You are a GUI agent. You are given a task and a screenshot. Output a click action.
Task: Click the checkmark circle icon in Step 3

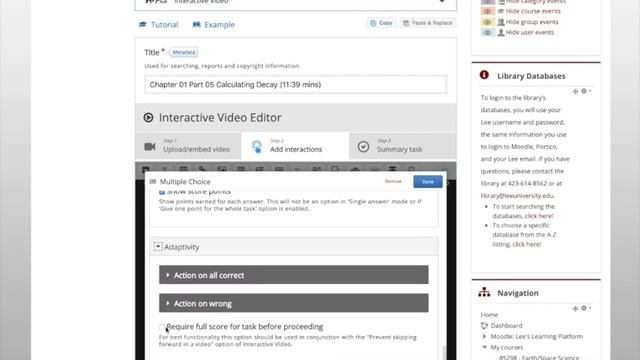click(x=363, y=147)
